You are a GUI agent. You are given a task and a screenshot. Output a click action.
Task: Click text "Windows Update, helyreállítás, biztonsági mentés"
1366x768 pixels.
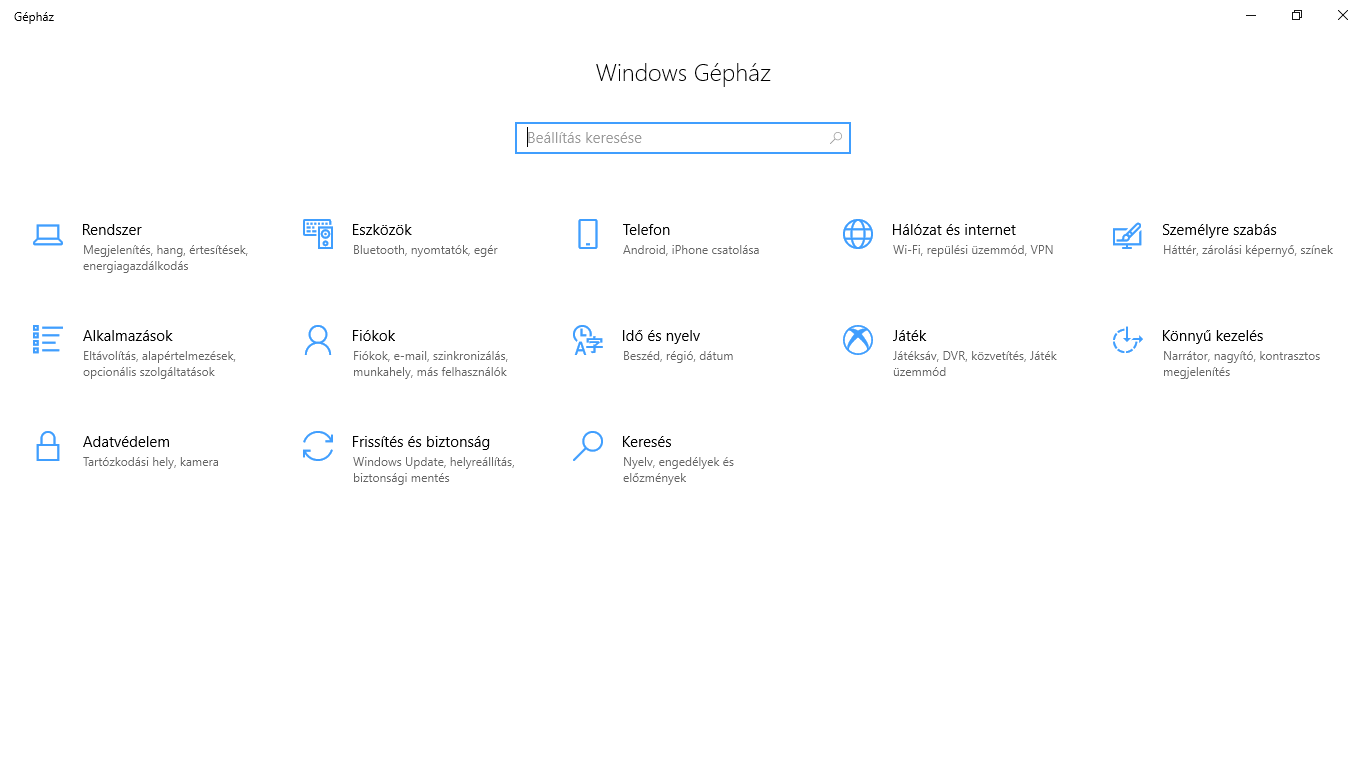433,470
